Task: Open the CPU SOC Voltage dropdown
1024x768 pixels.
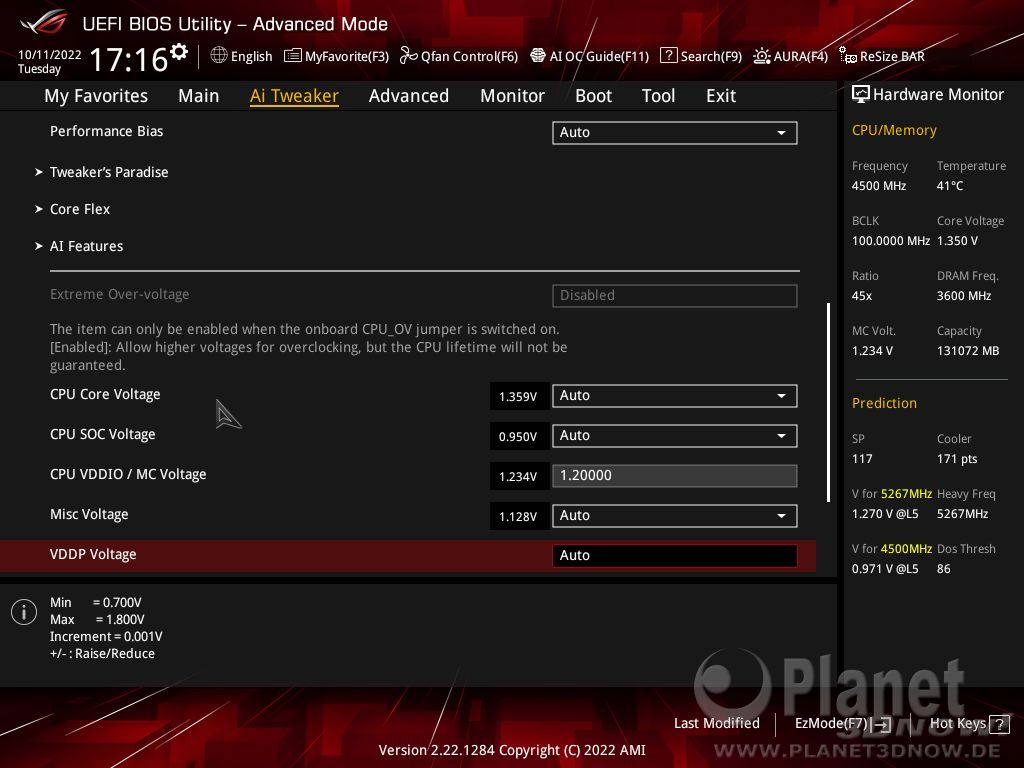Action: tap(675, 436)
